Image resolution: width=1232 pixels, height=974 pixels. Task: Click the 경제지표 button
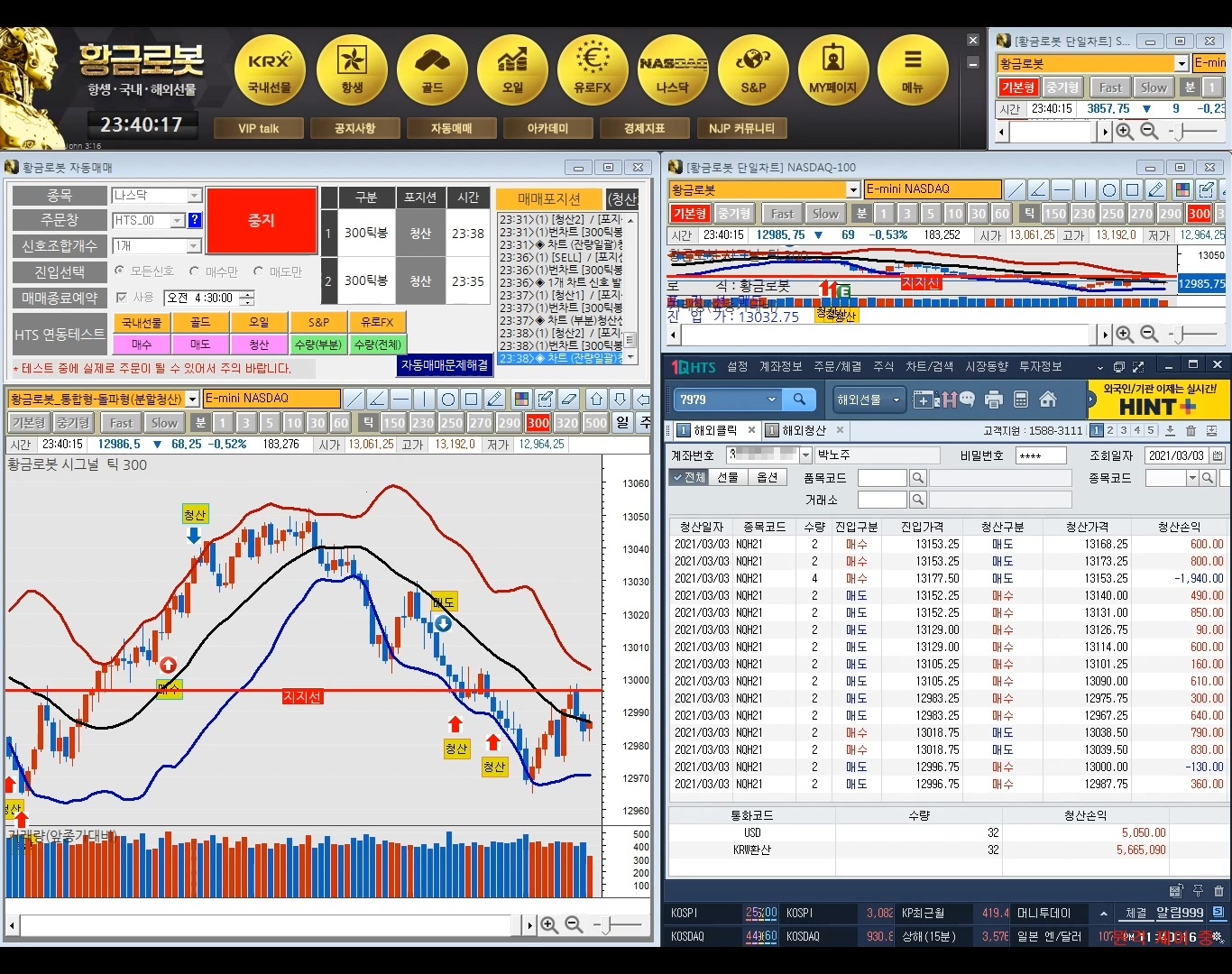coord(644,128)
